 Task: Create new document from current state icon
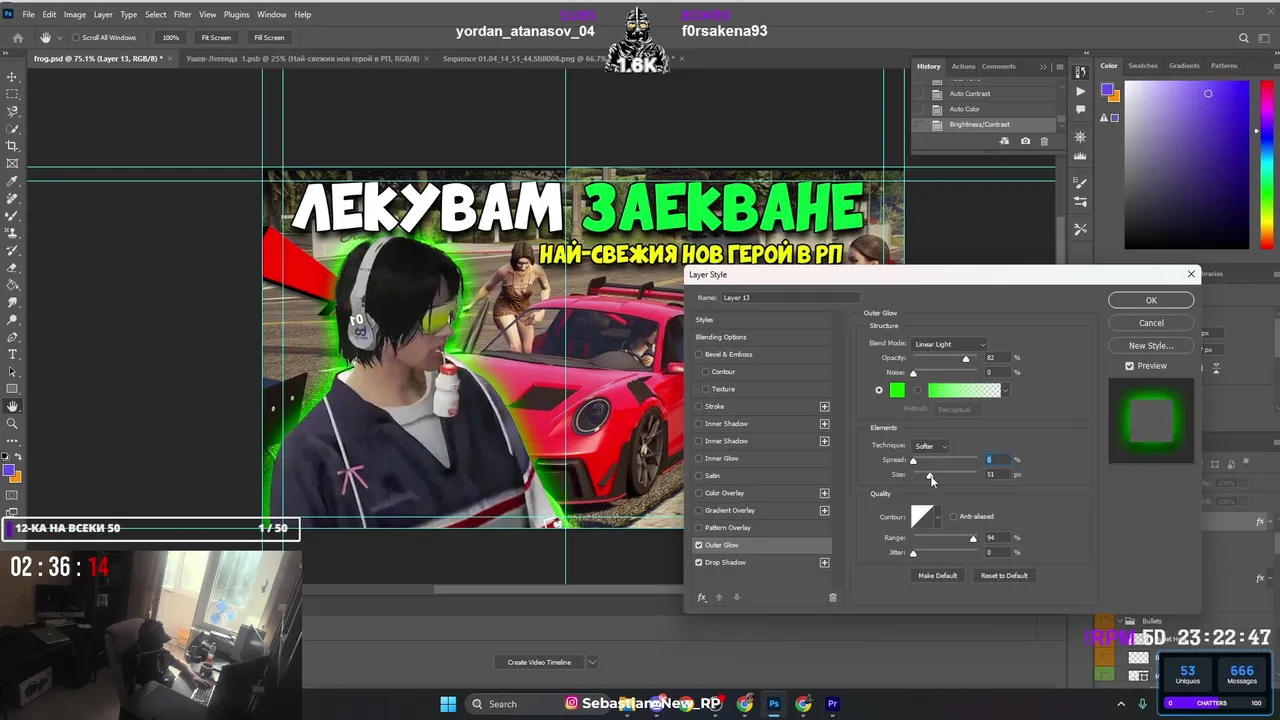(x=1005, y=142)
